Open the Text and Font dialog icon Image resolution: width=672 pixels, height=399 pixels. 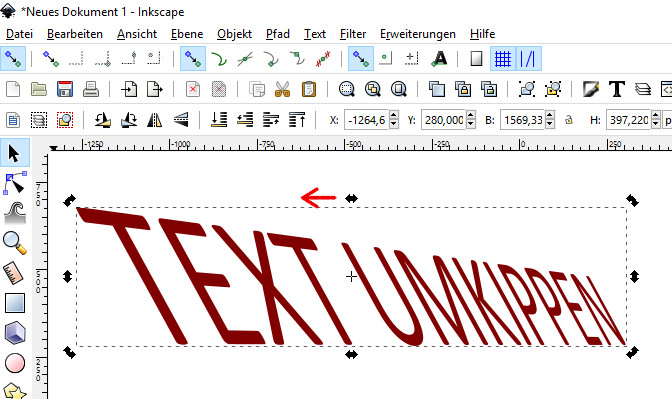(x=617, y=89)
